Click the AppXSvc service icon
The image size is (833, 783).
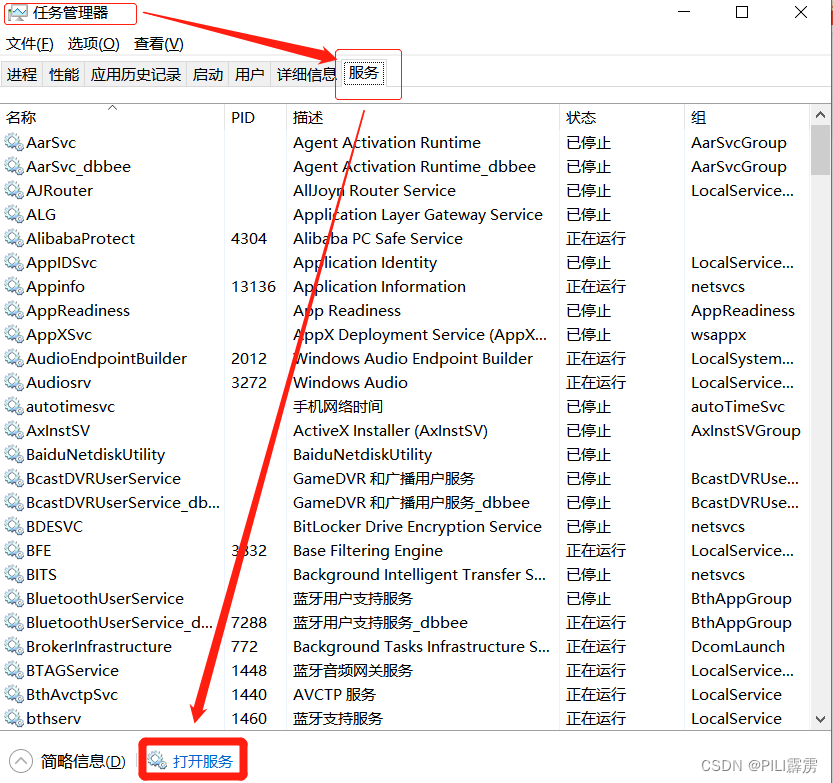point(14,334)
